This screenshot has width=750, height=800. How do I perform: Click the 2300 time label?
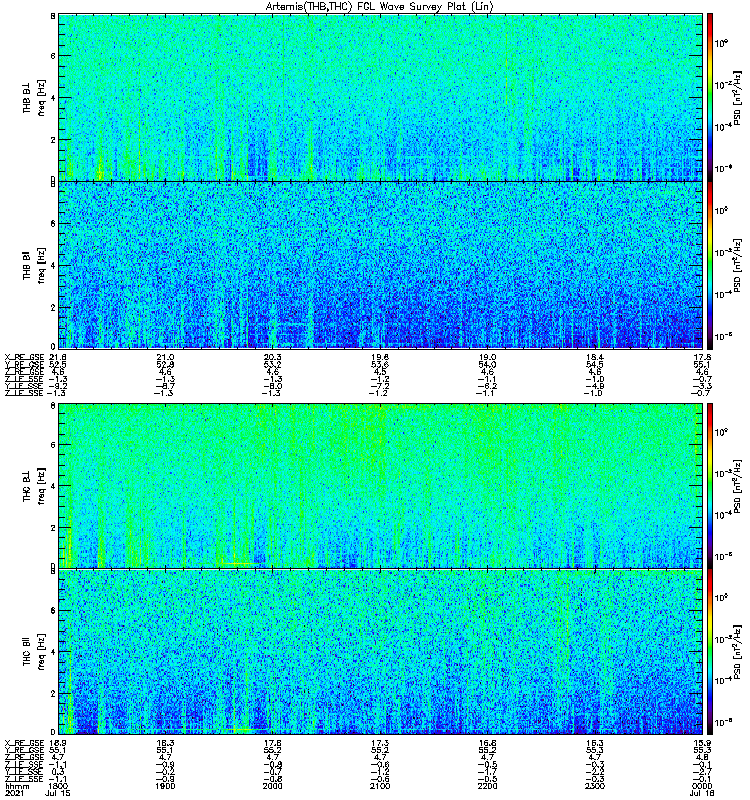point(595,786)
